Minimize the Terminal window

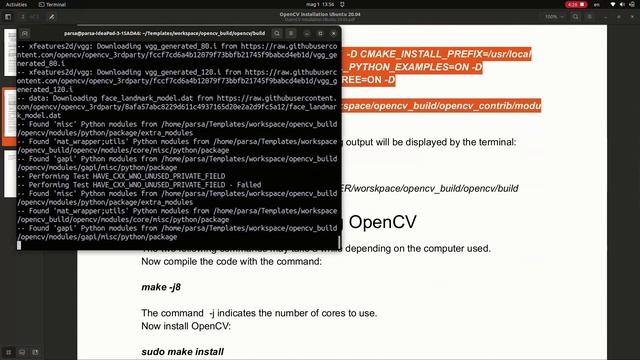click(x=307, y=33)
